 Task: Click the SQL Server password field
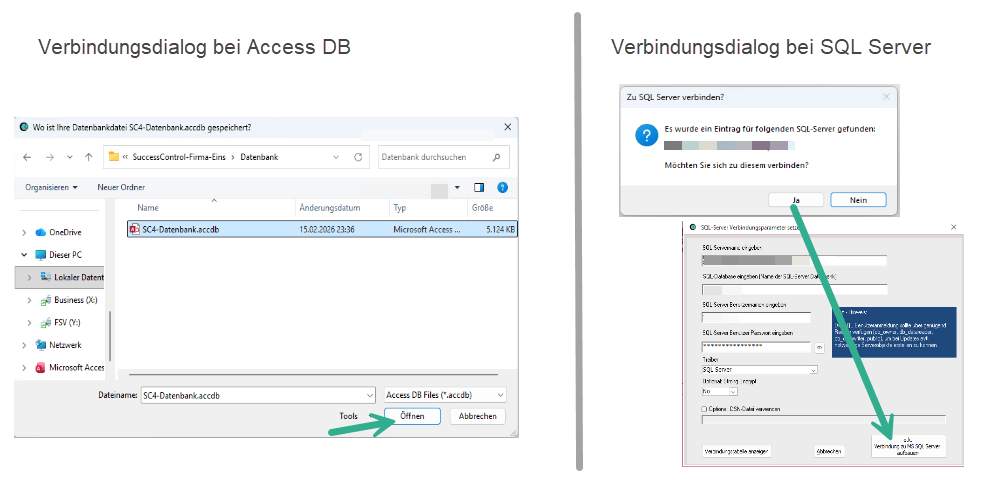click(756, 347)
